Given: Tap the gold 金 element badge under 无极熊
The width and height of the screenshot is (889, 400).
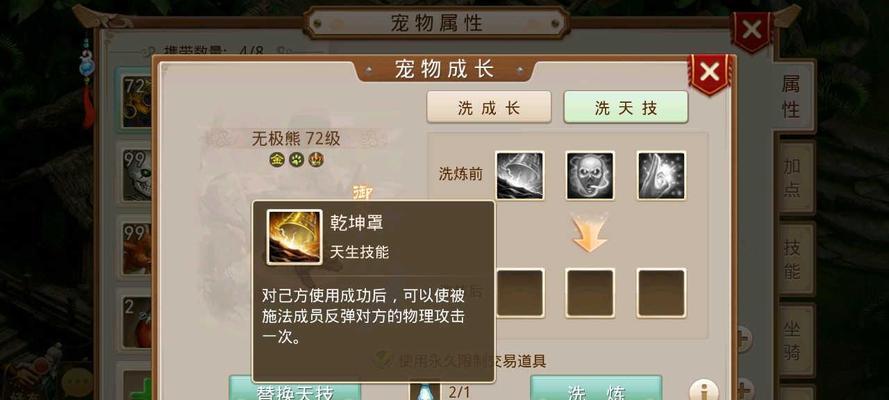Looking at the screenshot, I should pyautogui.click(x=276, y=160).
